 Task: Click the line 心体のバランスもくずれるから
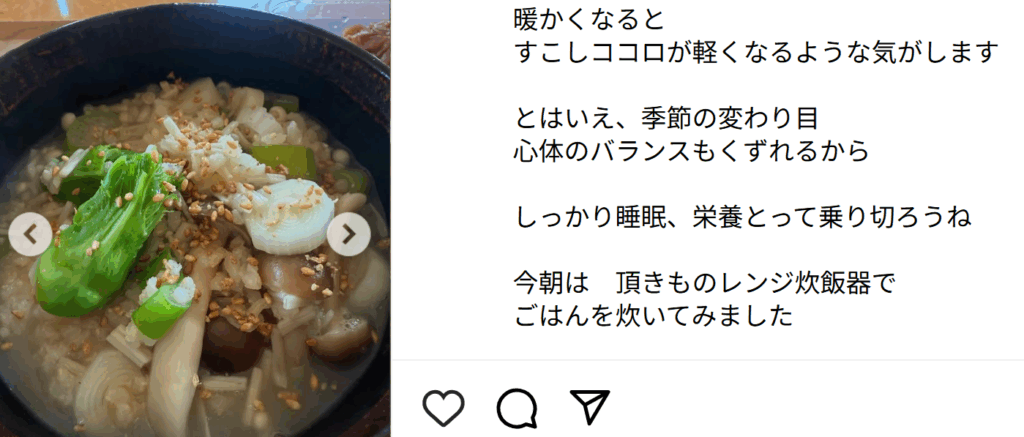coord(692,152)
